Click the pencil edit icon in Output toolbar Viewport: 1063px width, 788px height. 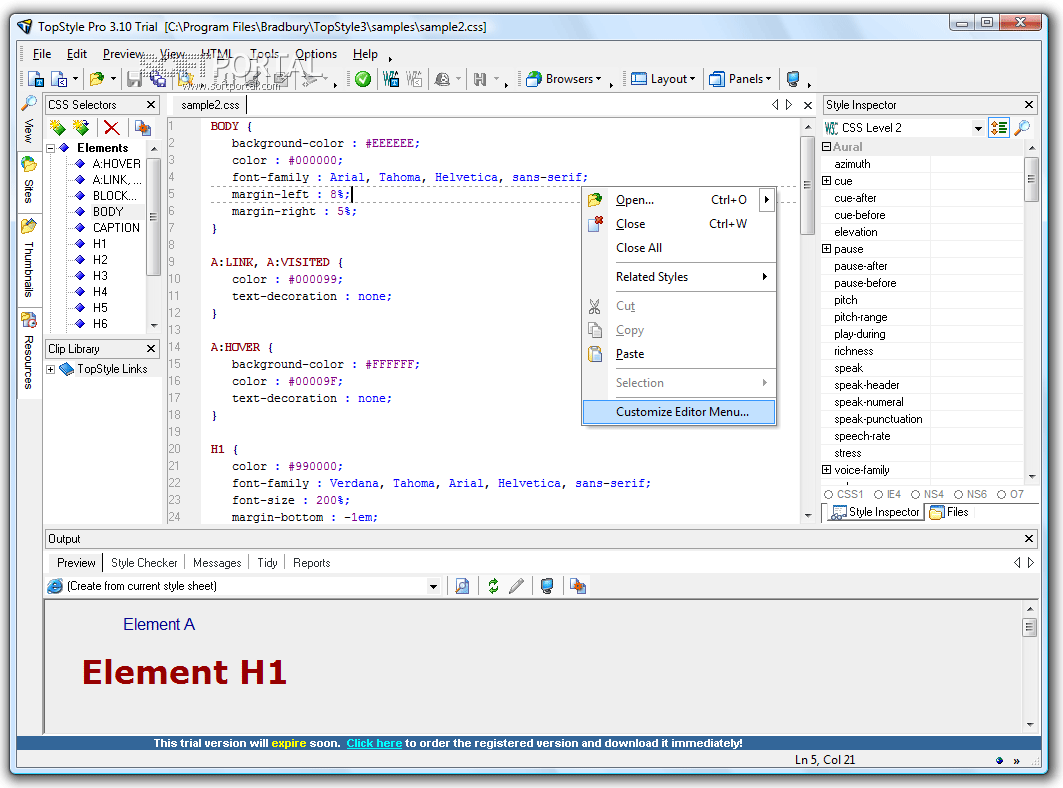[517, 586]
